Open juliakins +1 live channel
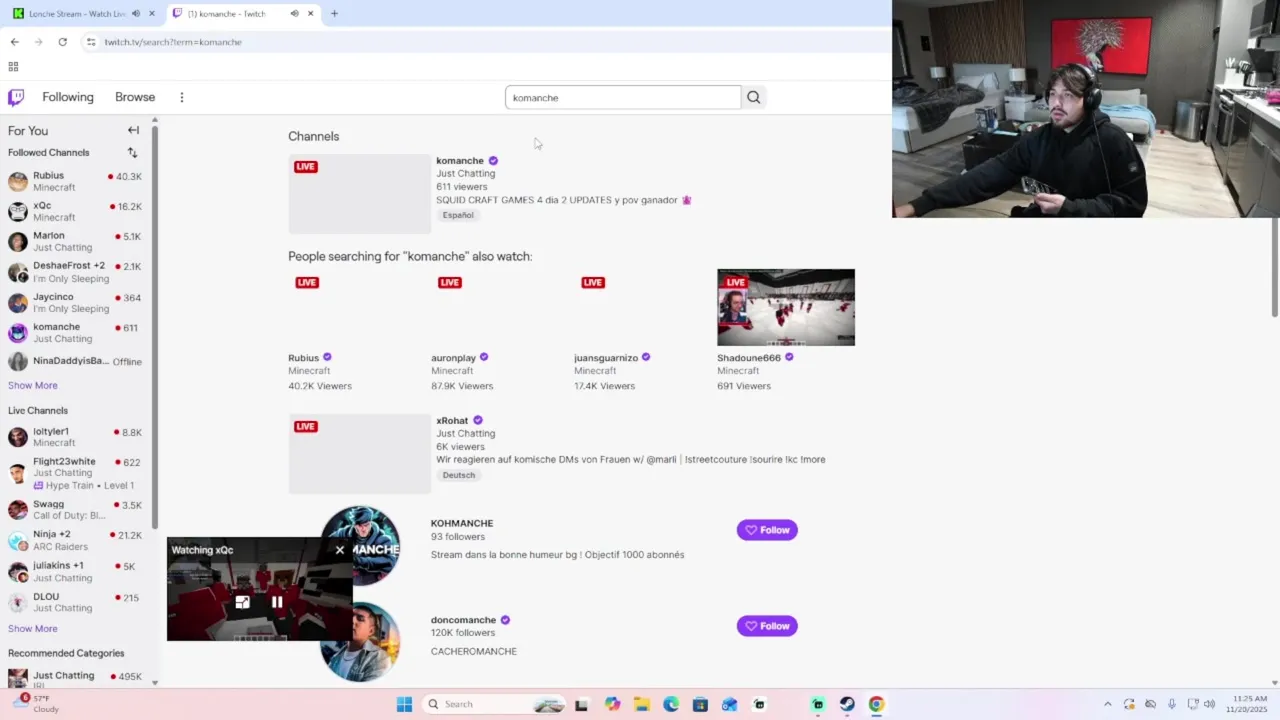Screen dimensions: 1280x720 click(x=75, y=571)
